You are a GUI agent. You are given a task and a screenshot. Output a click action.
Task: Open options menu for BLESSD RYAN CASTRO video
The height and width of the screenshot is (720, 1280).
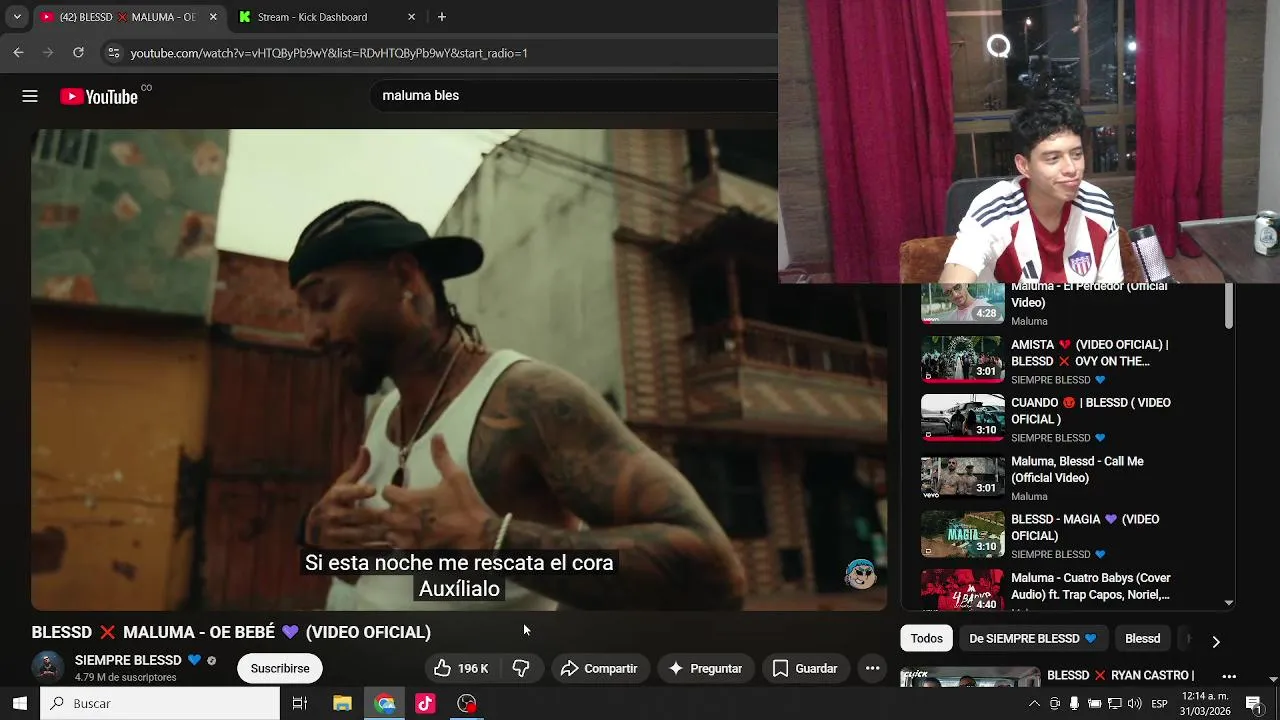click(x=1229, y=676)
